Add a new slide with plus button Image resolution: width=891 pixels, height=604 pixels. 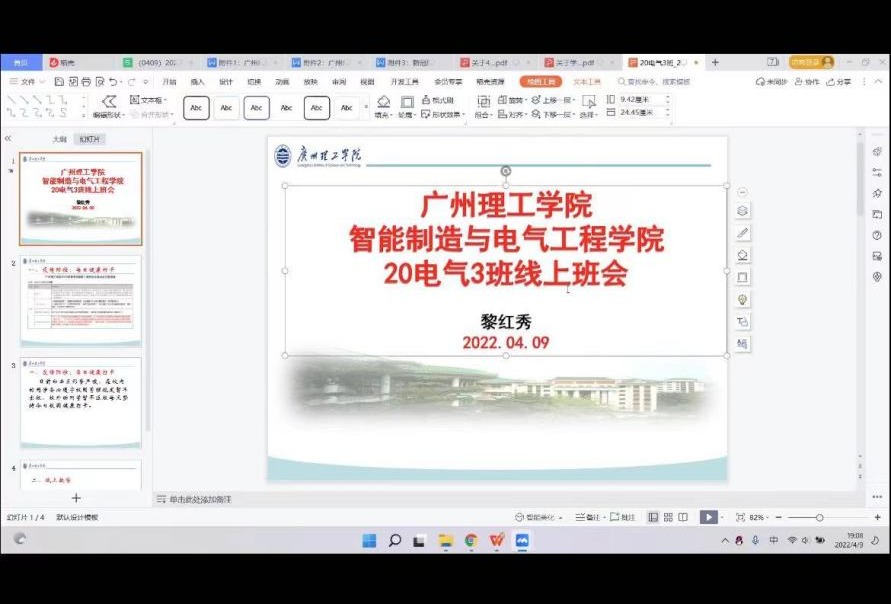click(x=76, y=497)
